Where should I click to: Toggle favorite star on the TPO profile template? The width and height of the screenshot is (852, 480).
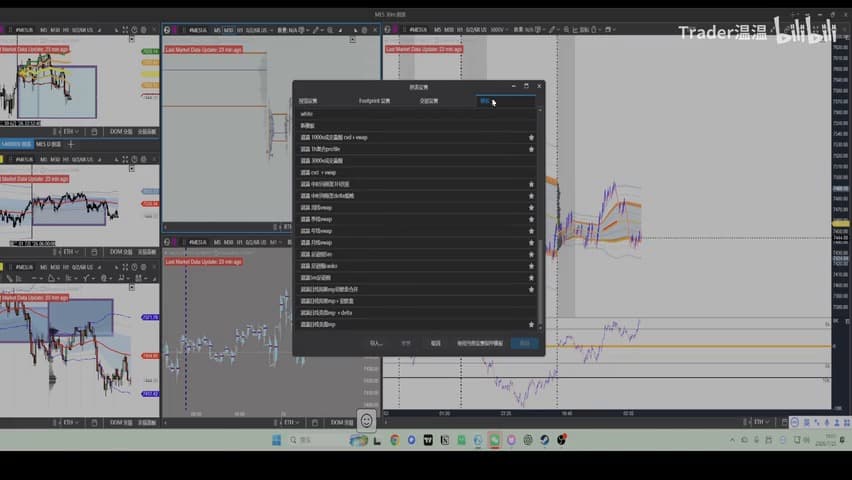531,149
